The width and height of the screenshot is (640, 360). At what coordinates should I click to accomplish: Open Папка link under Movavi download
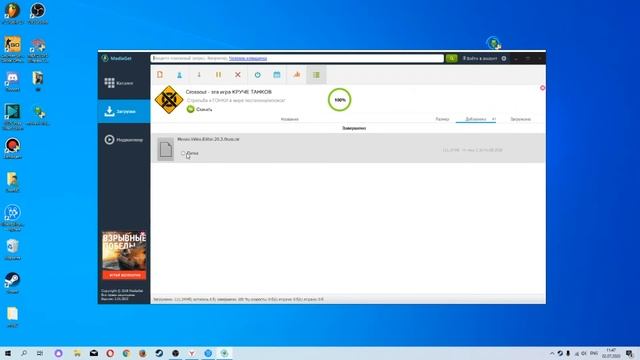pos(190,153)
